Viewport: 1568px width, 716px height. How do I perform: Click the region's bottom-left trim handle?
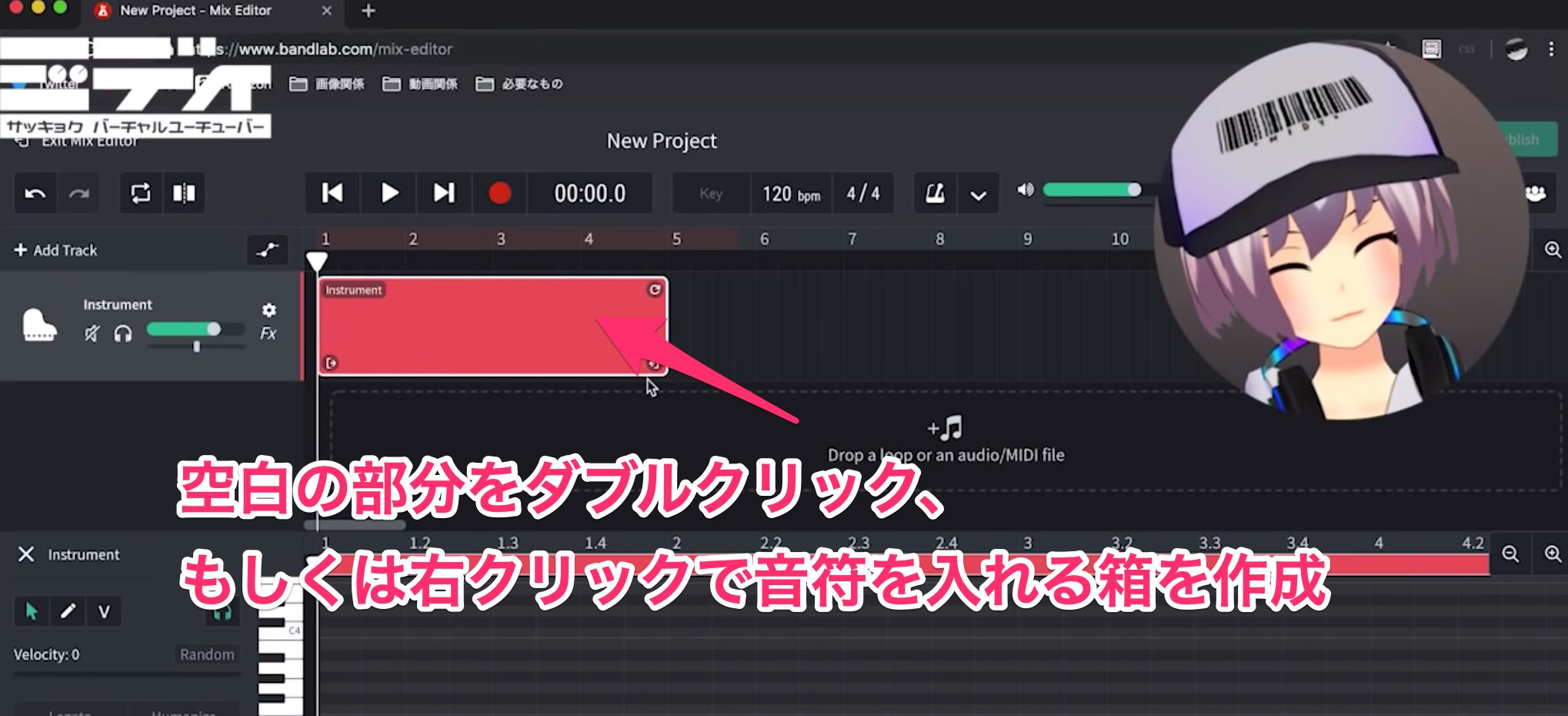pos(331,363)
